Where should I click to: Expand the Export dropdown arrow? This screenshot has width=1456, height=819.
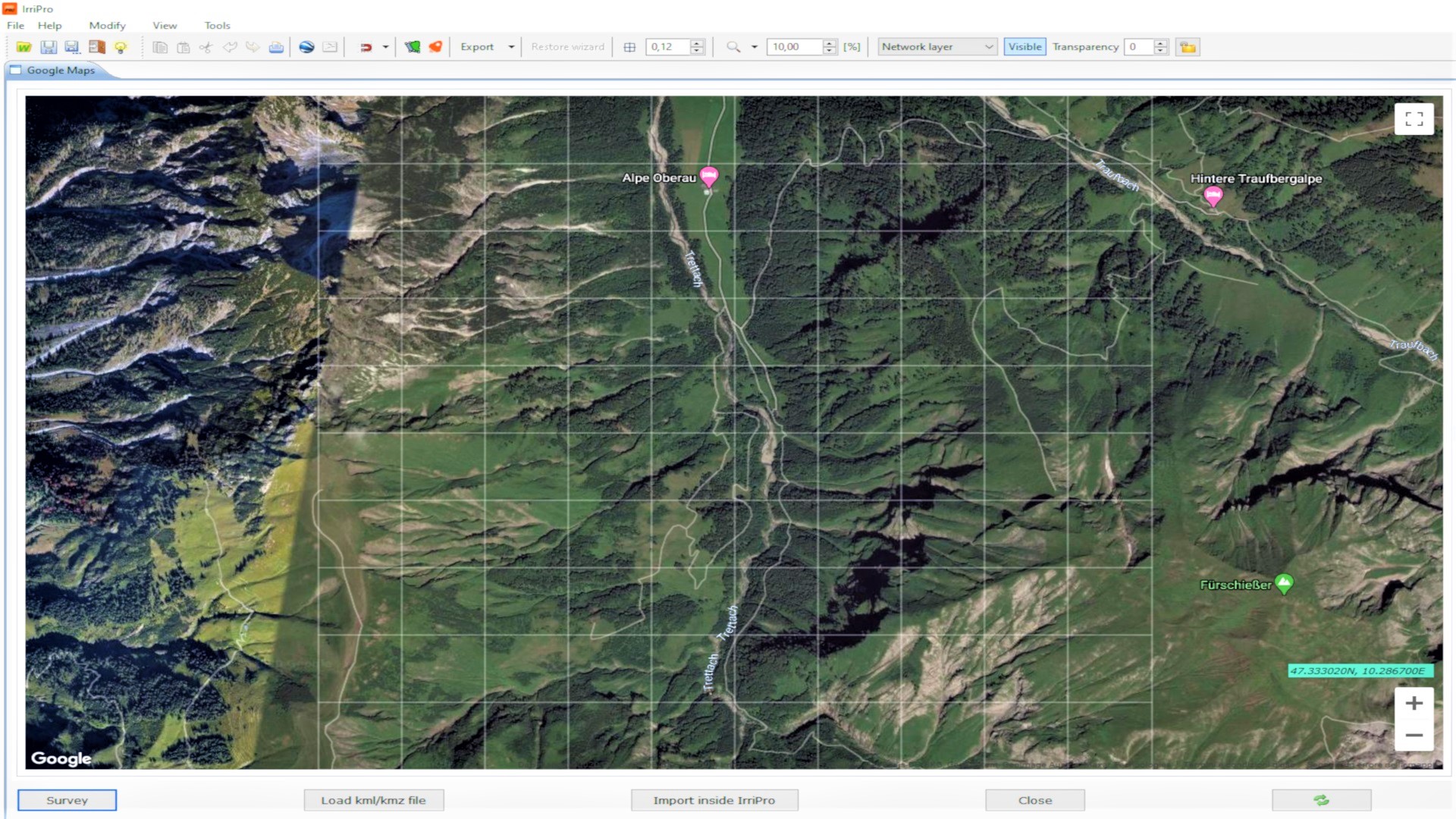(x=511, y=47)
